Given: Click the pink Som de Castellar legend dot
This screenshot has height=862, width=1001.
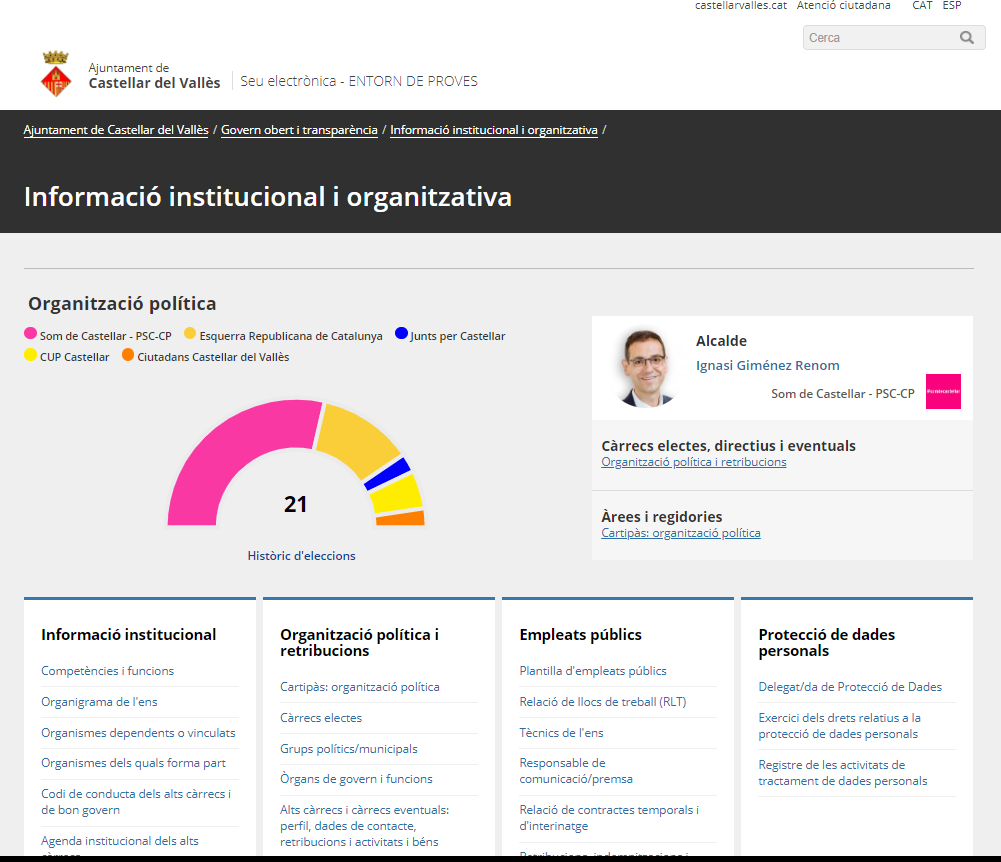Looking at the screenshot, I should click(30, 335).
